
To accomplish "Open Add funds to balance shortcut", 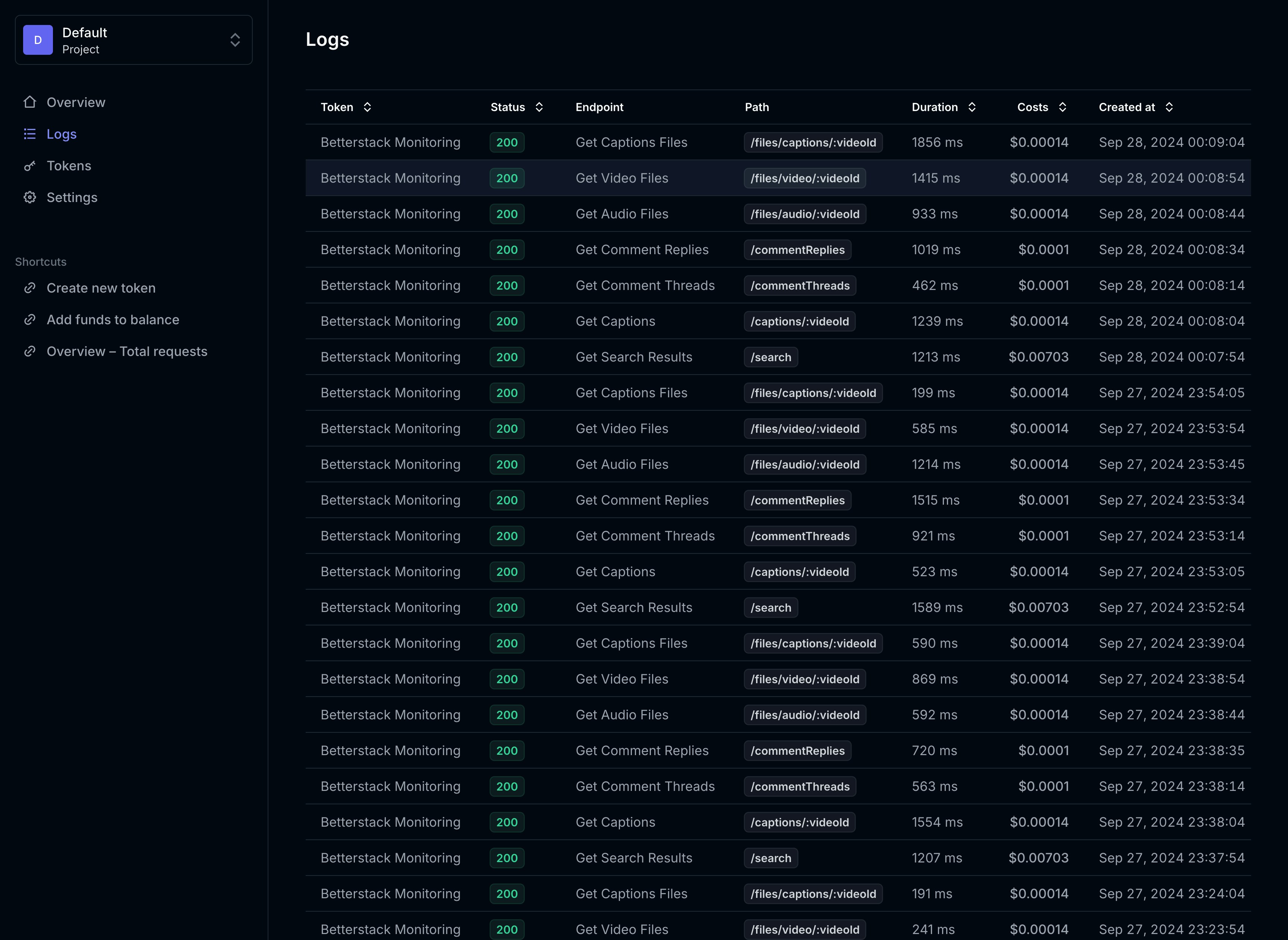I will pyautogui.click(x=113, y=320).
